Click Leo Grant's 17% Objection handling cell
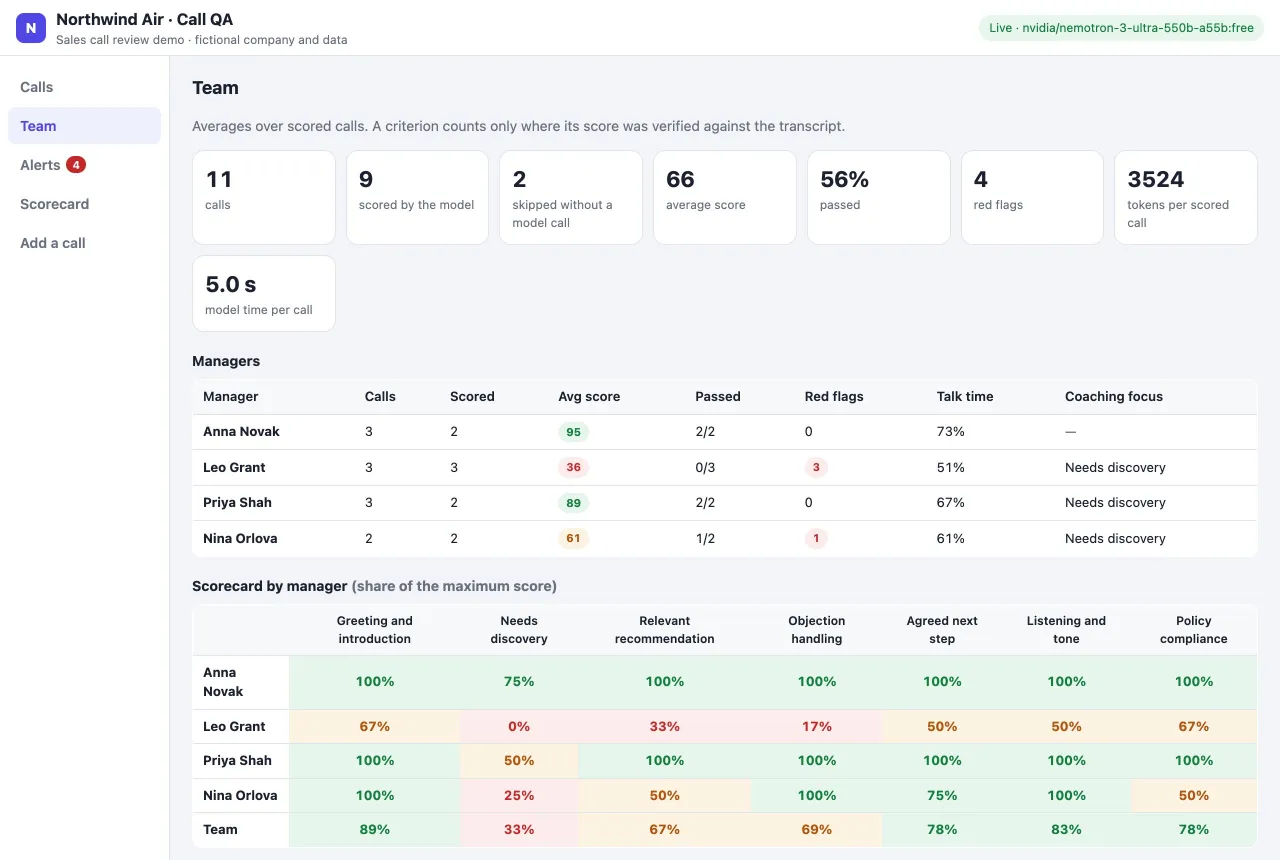Screen dimensions: 1280x860 click(817, 727)
